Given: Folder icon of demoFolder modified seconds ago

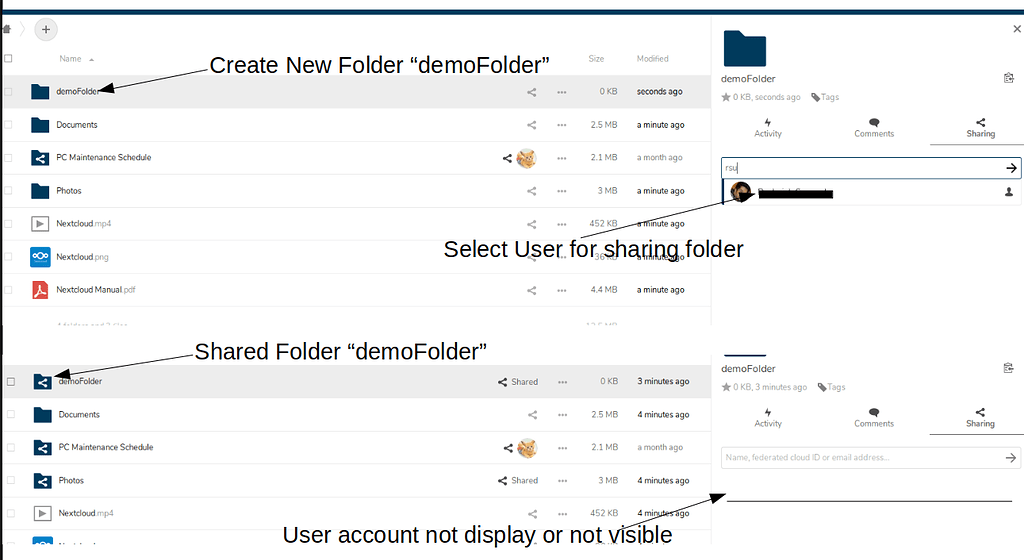Looking at the screenshot, I should tap(40, 91).
